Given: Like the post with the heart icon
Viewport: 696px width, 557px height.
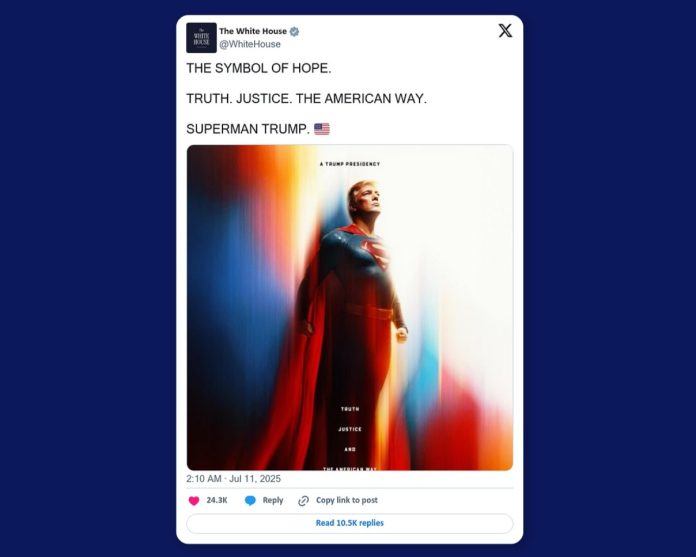Looking at the screenshot, I should tap(194, 501).
